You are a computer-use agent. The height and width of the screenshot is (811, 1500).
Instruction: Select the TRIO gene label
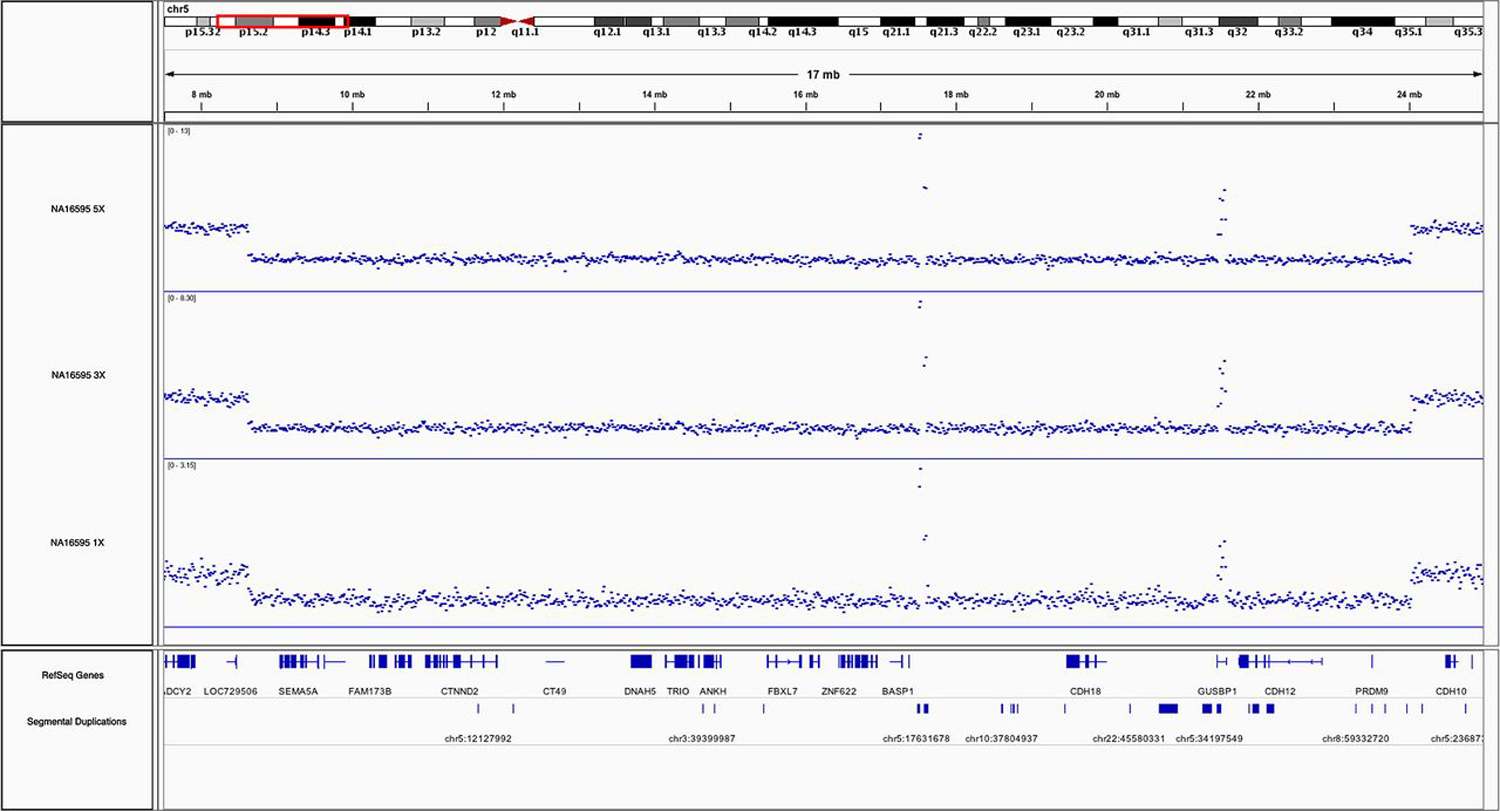coord(678,690)
